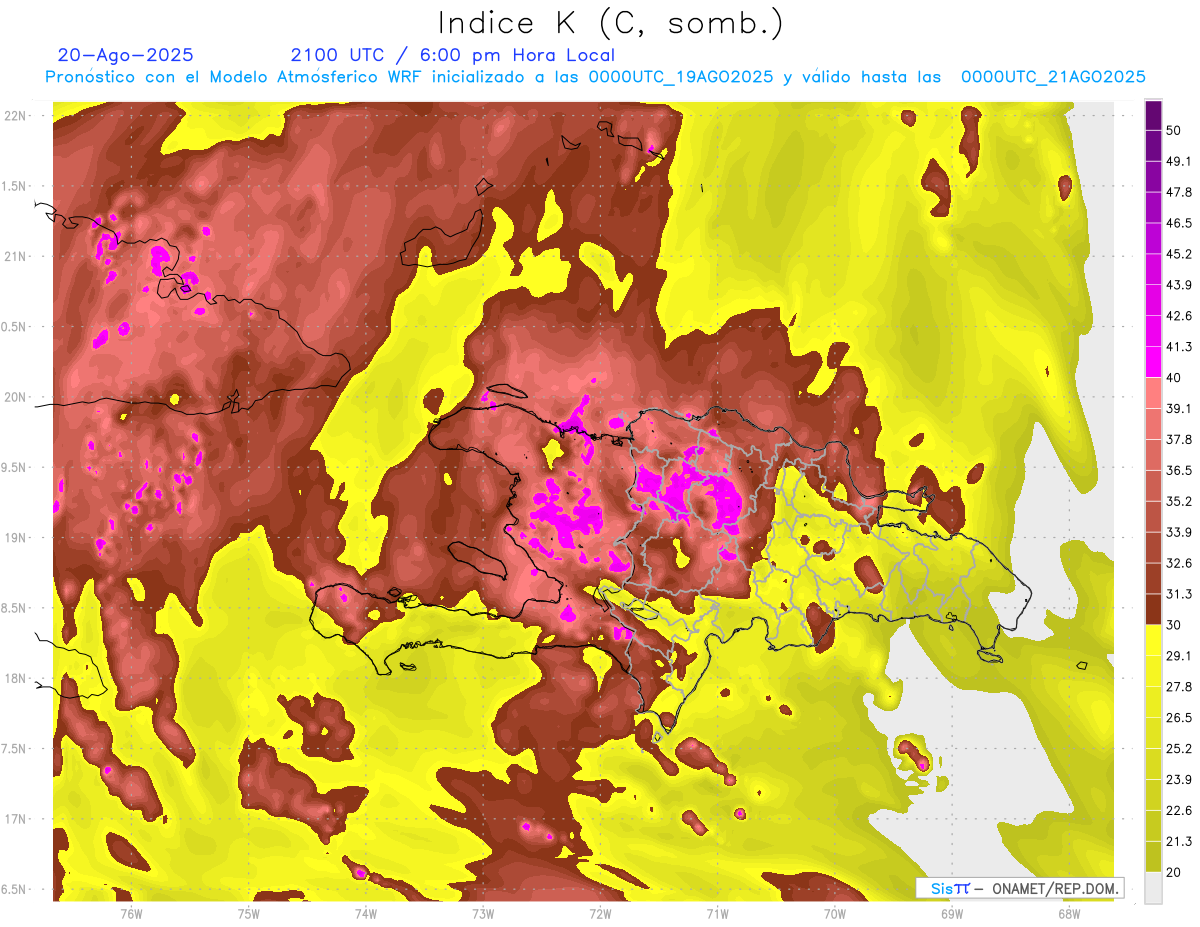Screen dimensions: 1200x927
Task: Click the colorbar value '25.2'
Action: 1178,749
